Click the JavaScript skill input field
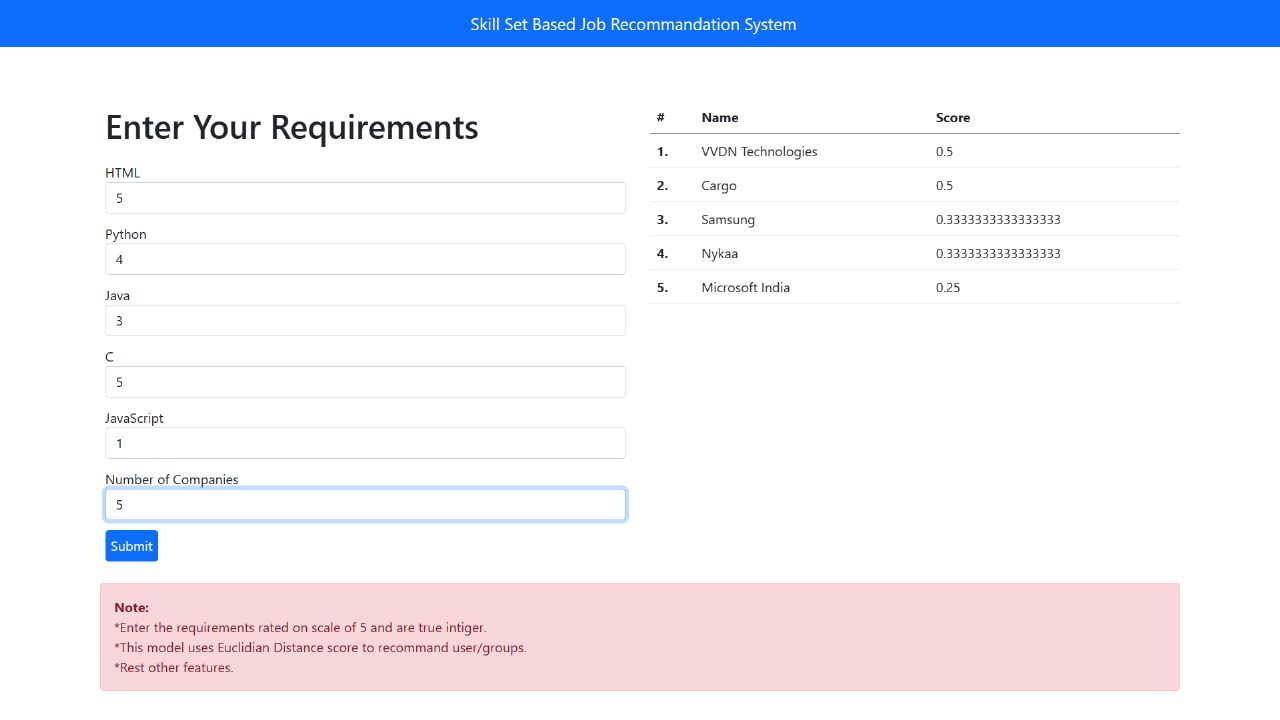Screen dimensions: 1280x720 (365, 443)
